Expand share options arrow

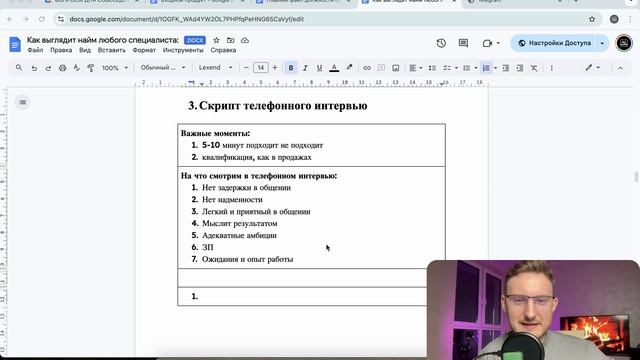602,43
